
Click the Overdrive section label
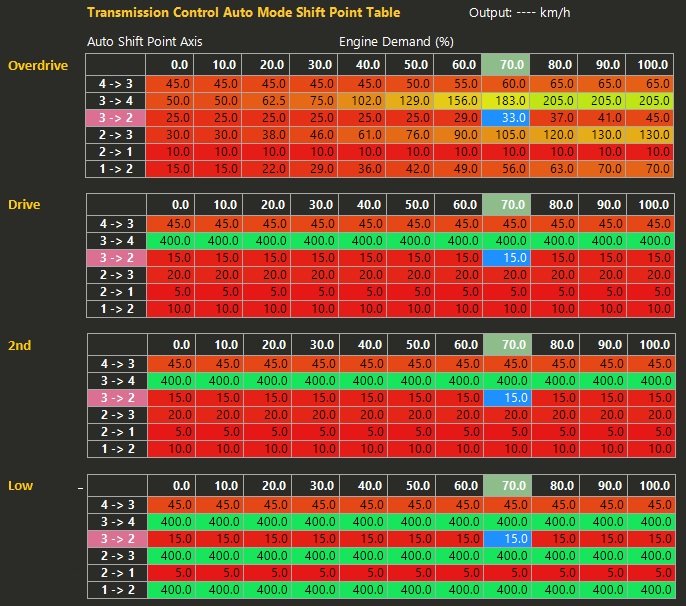click(x=38, y=65)
